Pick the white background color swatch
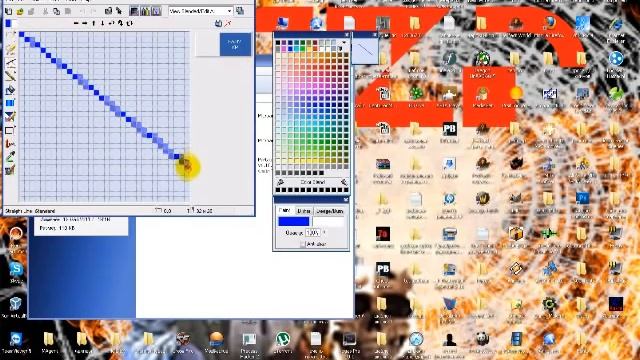The width and height of the screenshot is (640, 360). [329, 222]
